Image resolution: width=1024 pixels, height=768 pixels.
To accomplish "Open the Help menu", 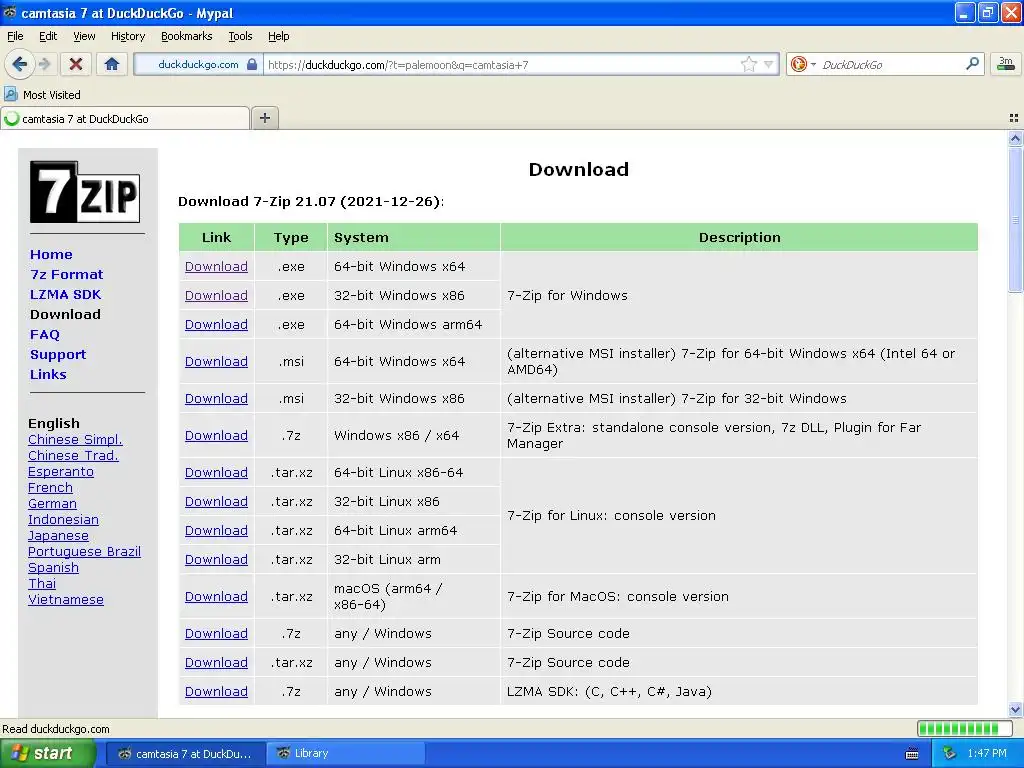I will (x=278, y=36).
